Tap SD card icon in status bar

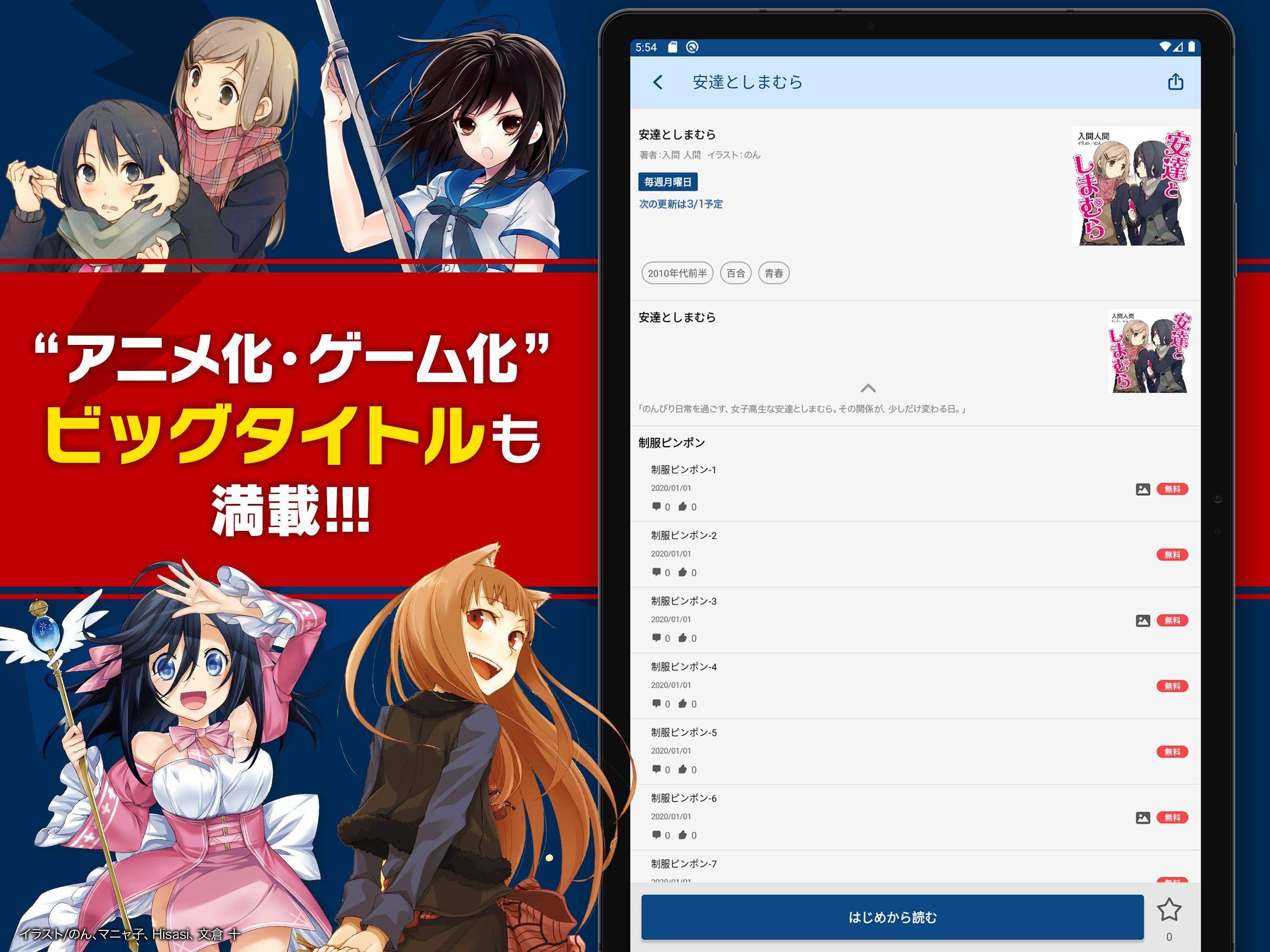(x=672, y=47)
